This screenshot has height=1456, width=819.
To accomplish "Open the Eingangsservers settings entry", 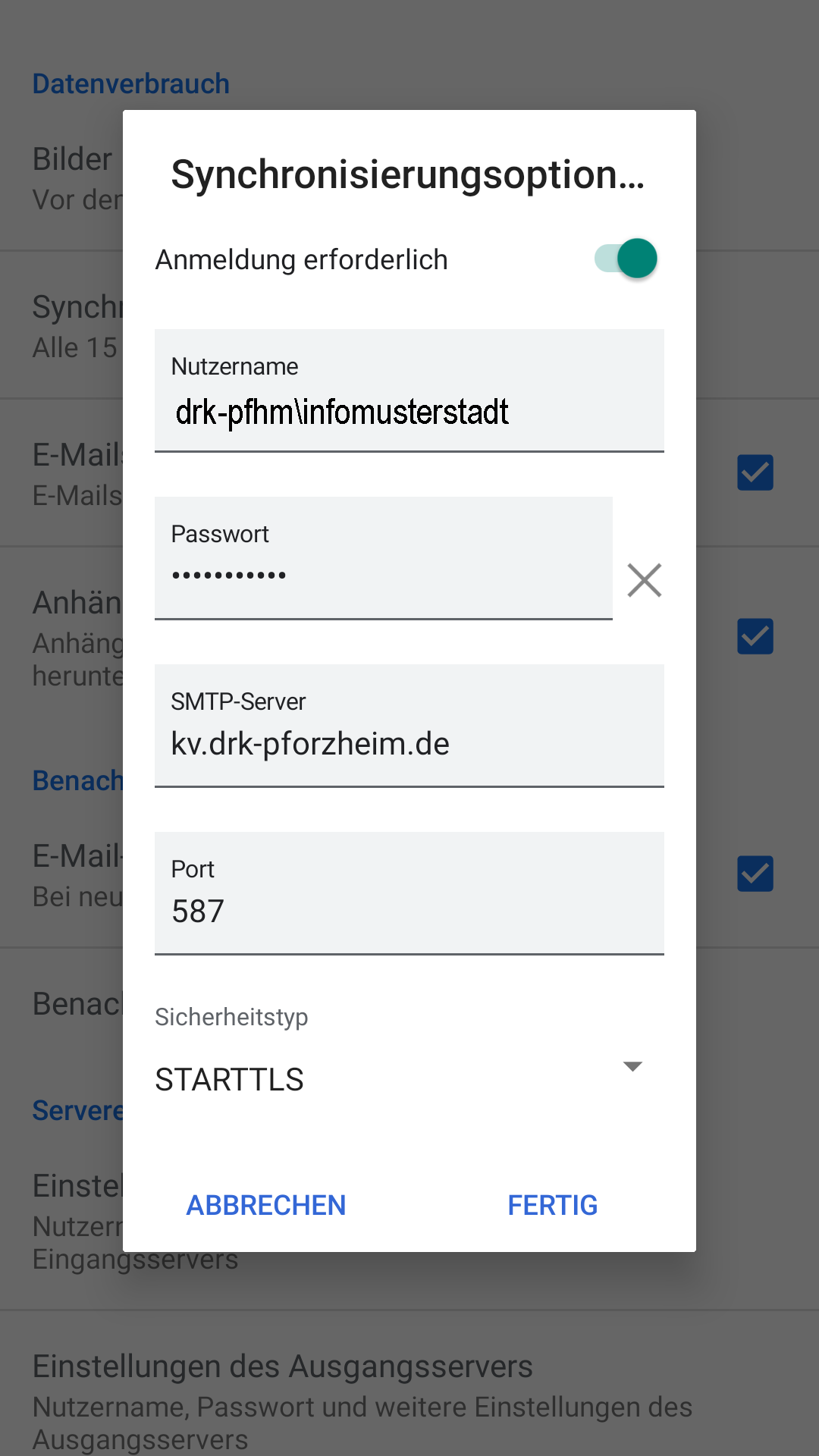I will click(x=409, y=1221).
